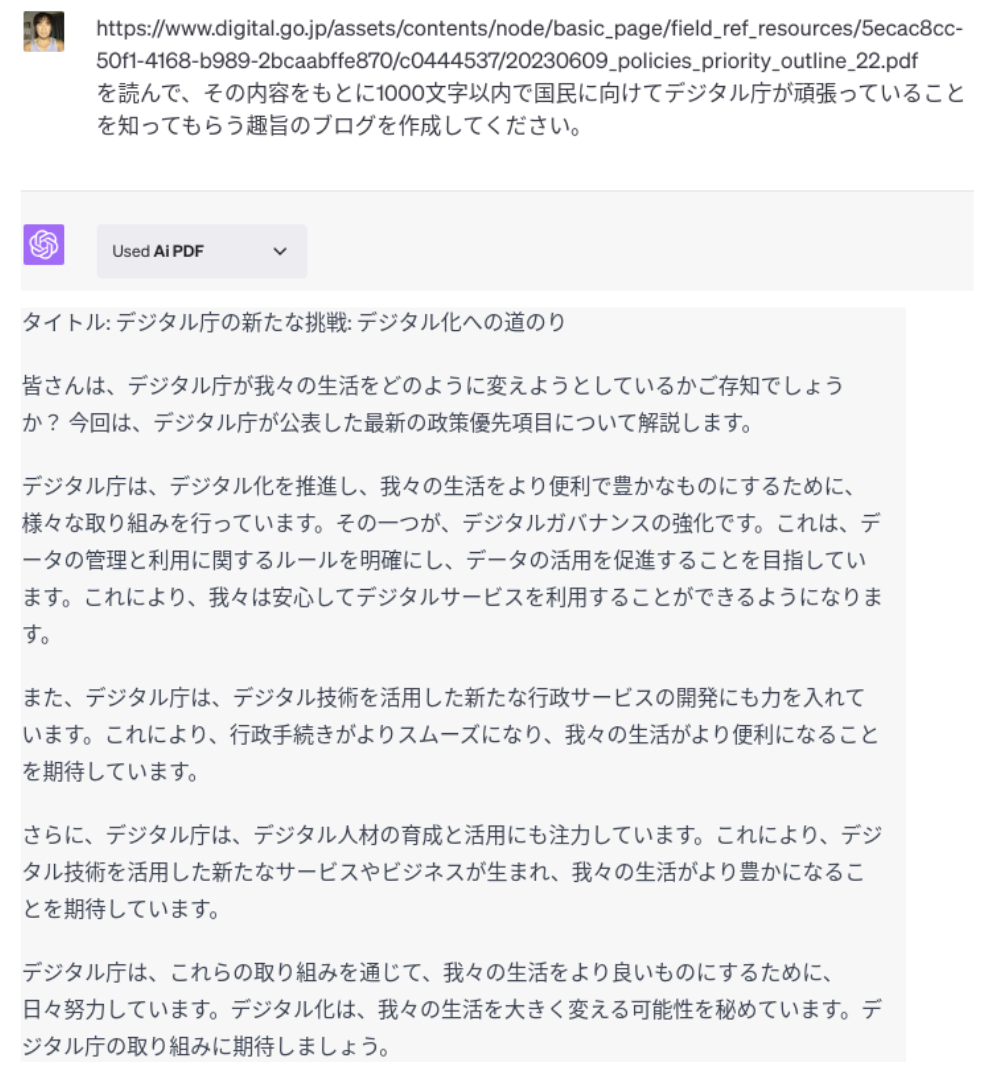Click the paragraph starting また、デジタル庁は
Viewport: 994px width, 1070px height.
[x=450, y=734]
